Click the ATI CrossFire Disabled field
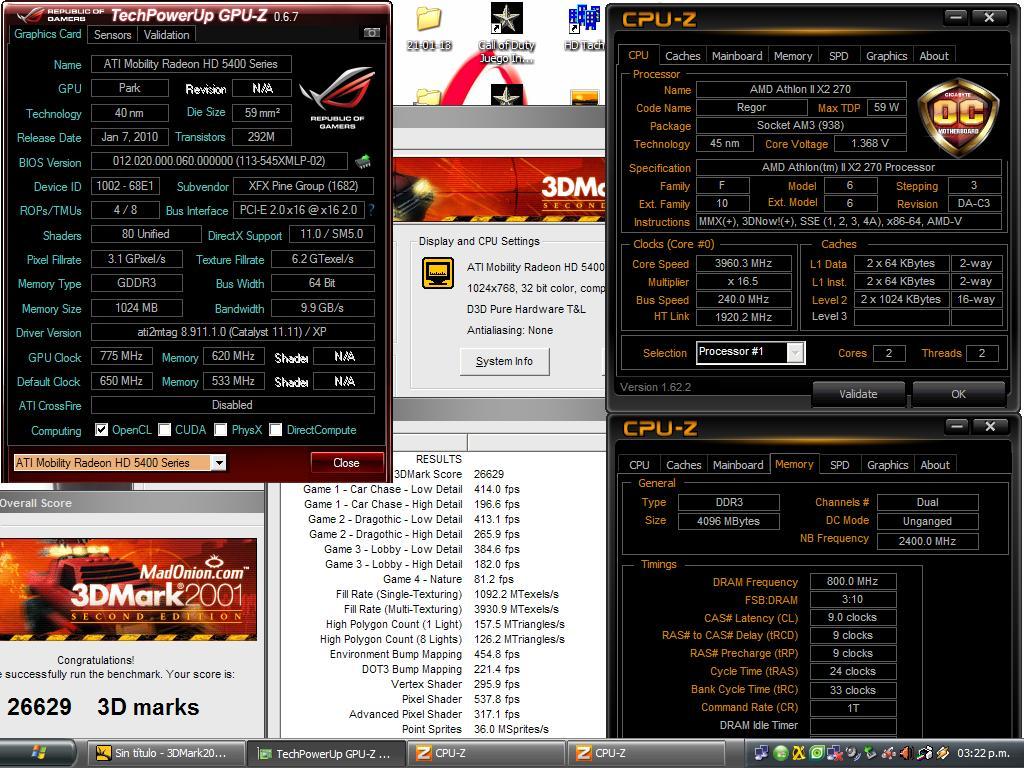The height and width of the screenshot is (768, 1024). tap(232, 405)
